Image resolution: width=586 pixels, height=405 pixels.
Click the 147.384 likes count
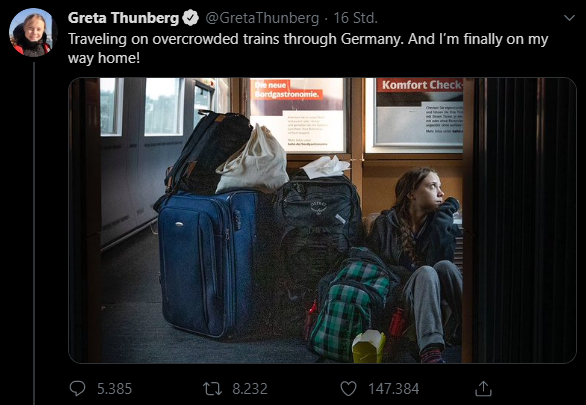[394, 389]
